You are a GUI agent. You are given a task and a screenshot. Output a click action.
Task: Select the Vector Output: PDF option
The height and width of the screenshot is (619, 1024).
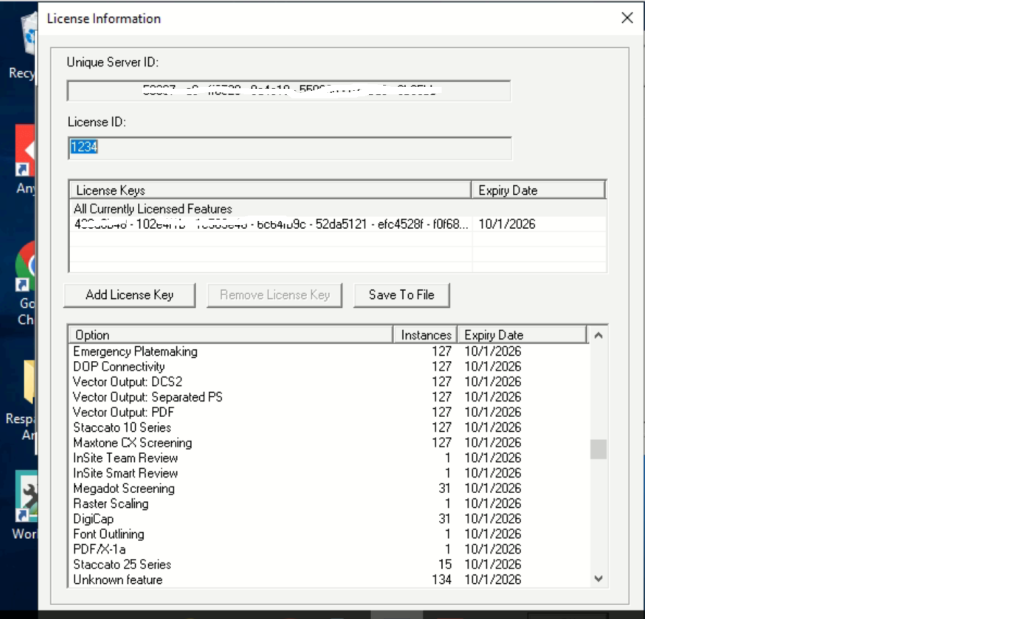(124, 412)
